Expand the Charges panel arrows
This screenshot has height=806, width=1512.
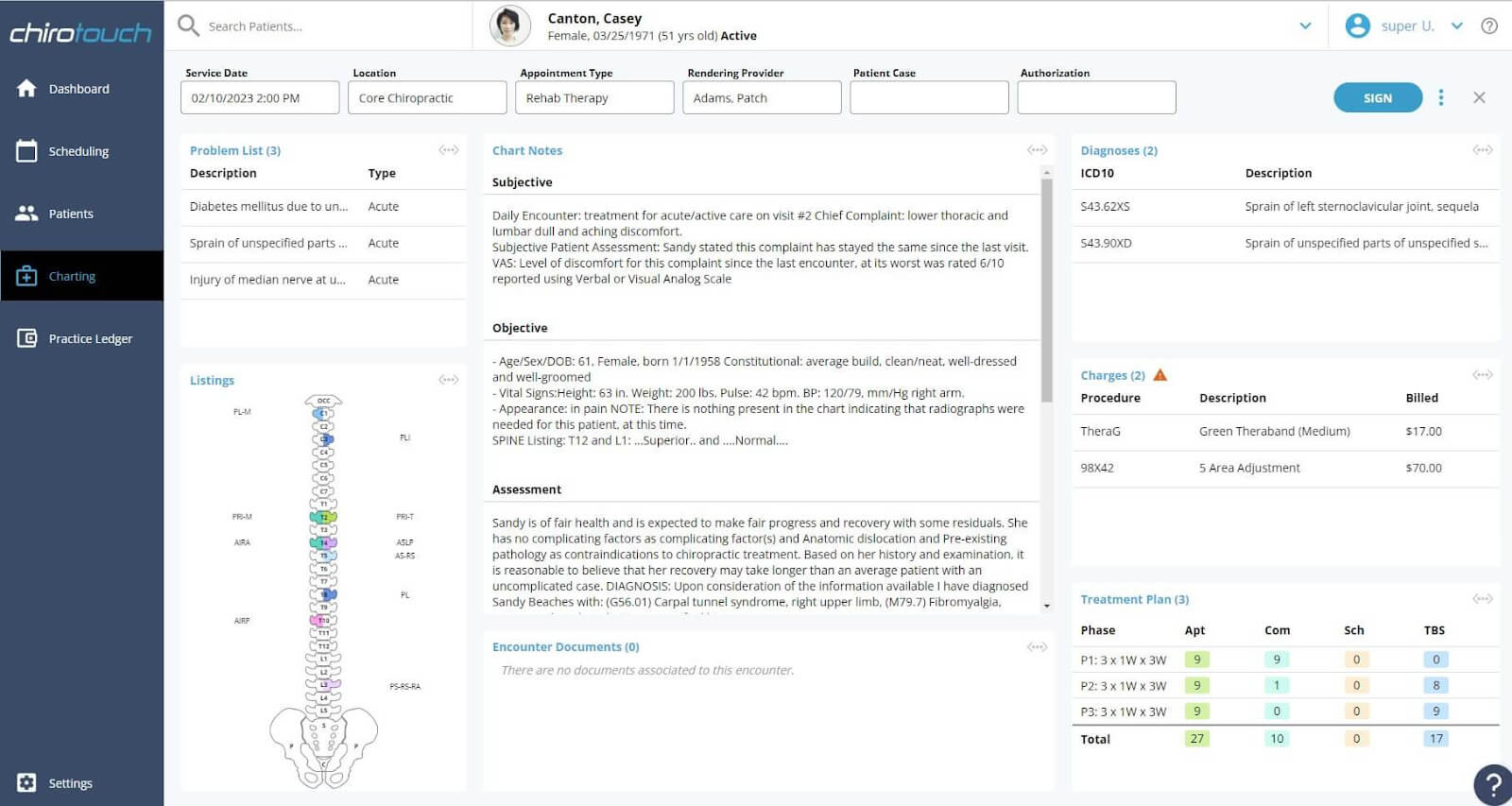[1483, 375]
